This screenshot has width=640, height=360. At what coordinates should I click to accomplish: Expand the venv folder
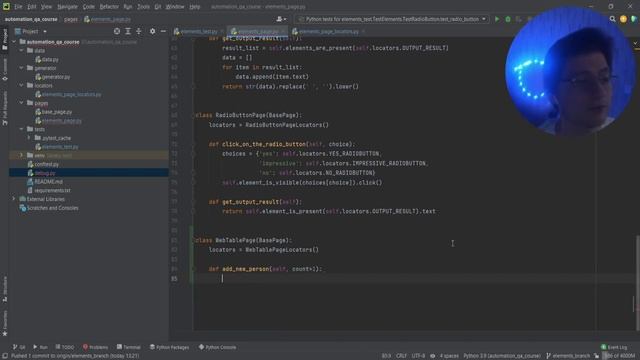tap(22, 155)
